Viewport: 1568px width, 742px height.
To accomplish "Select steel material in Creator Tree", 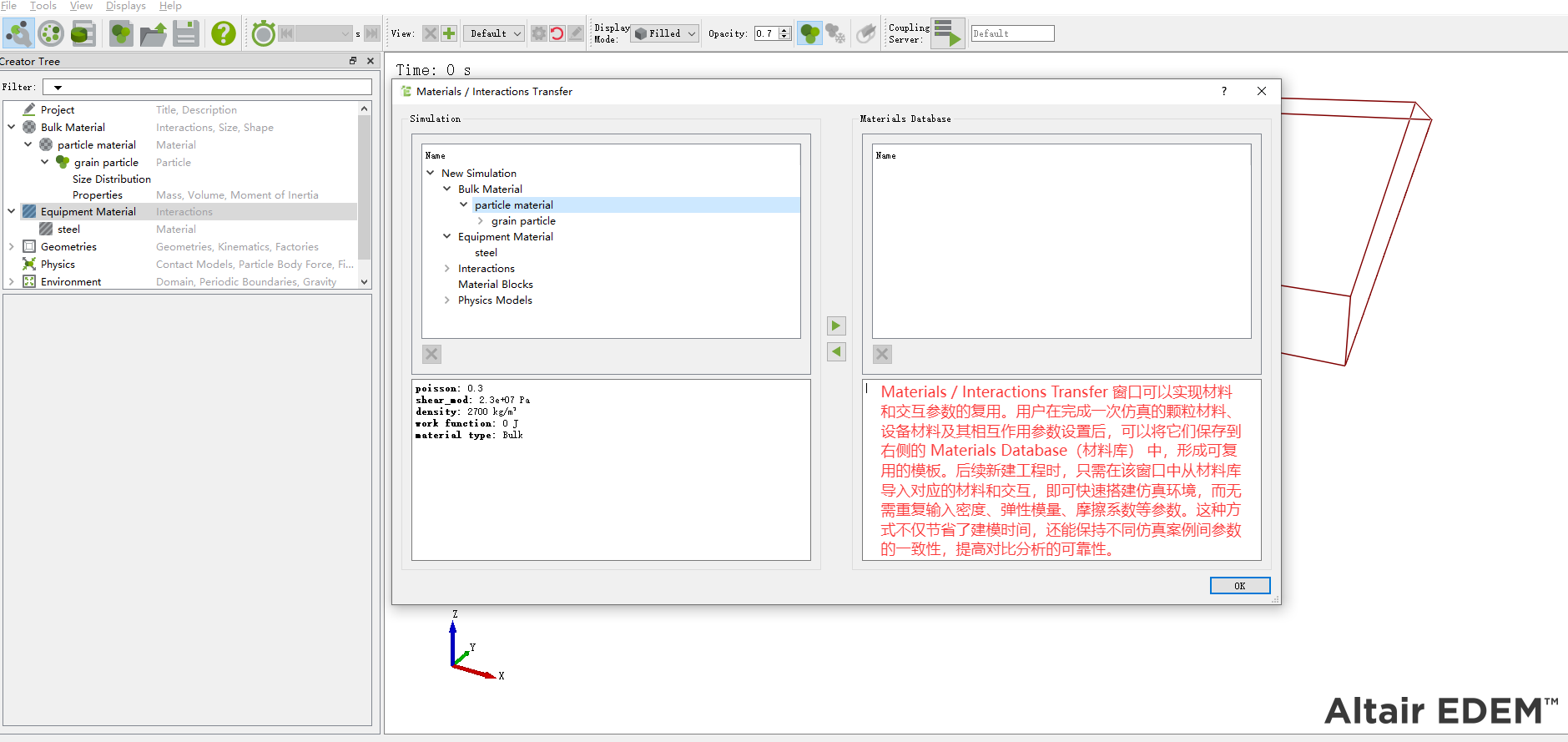I will click(68, 230).
